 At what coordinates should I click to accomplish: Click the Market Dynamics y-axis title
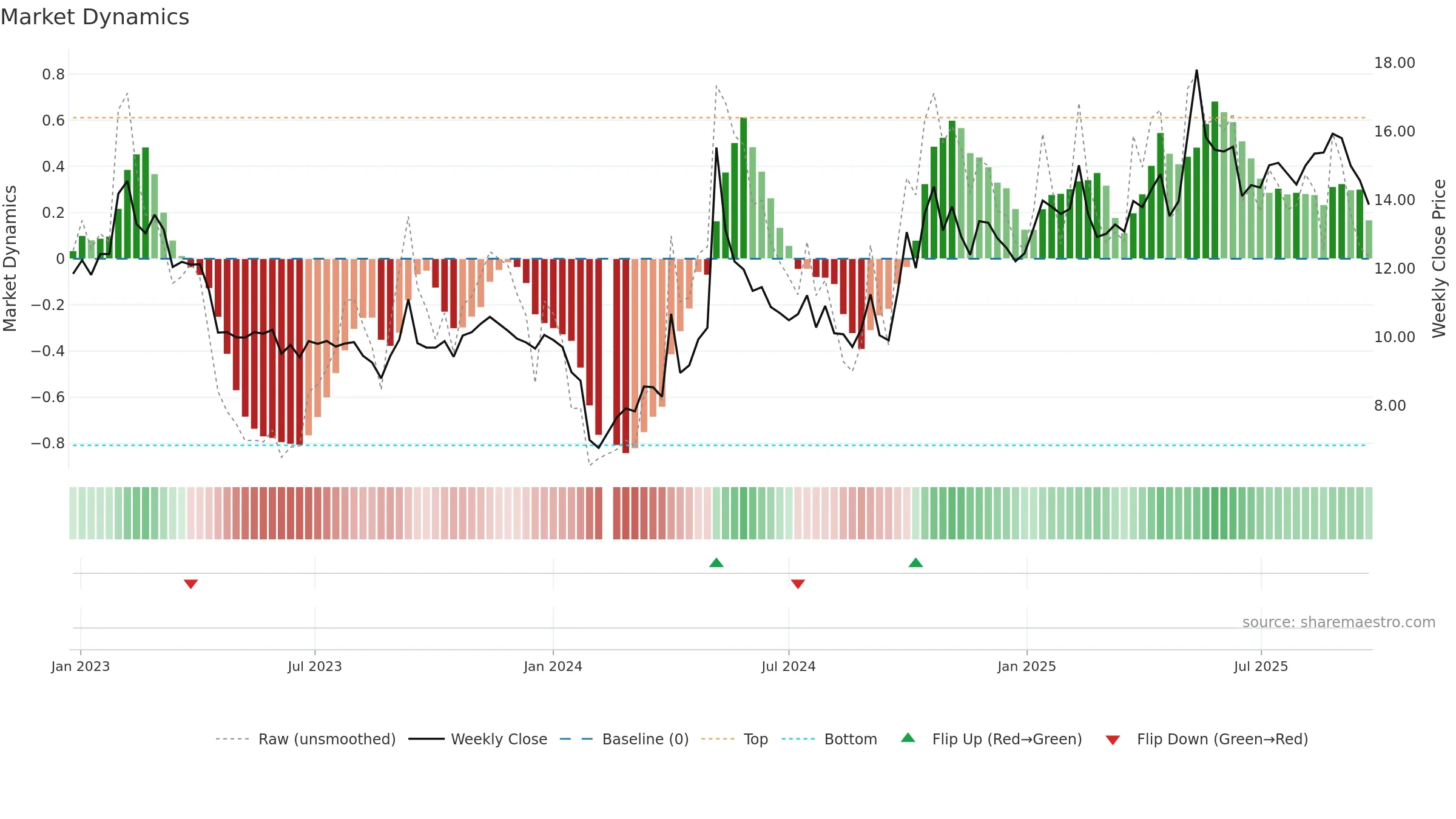pyautogui.click(x=10, y=258)
